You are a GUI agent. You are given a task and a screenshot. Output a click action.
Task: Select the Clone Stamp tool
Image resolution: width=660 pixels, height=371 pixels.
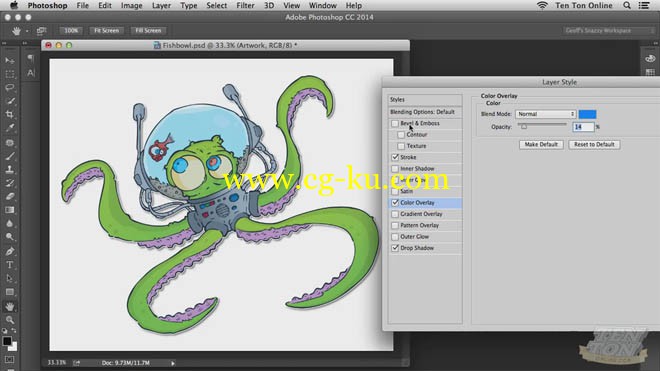click(x=10, y=170)
